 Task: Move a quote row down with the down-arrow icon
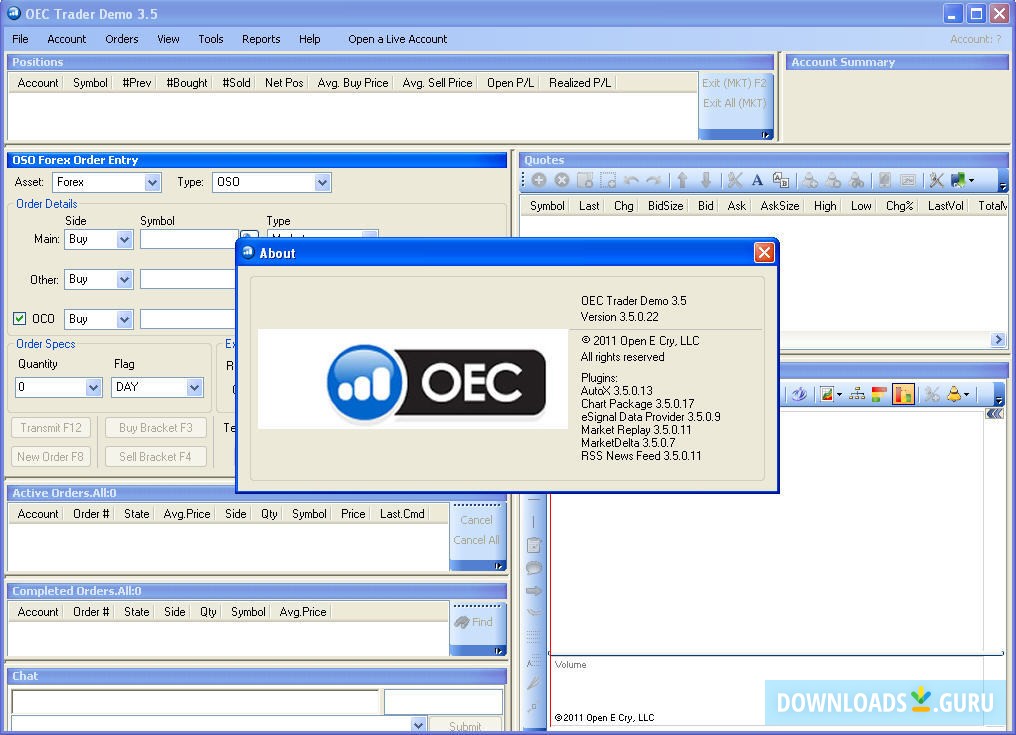(x=706, y=181)
